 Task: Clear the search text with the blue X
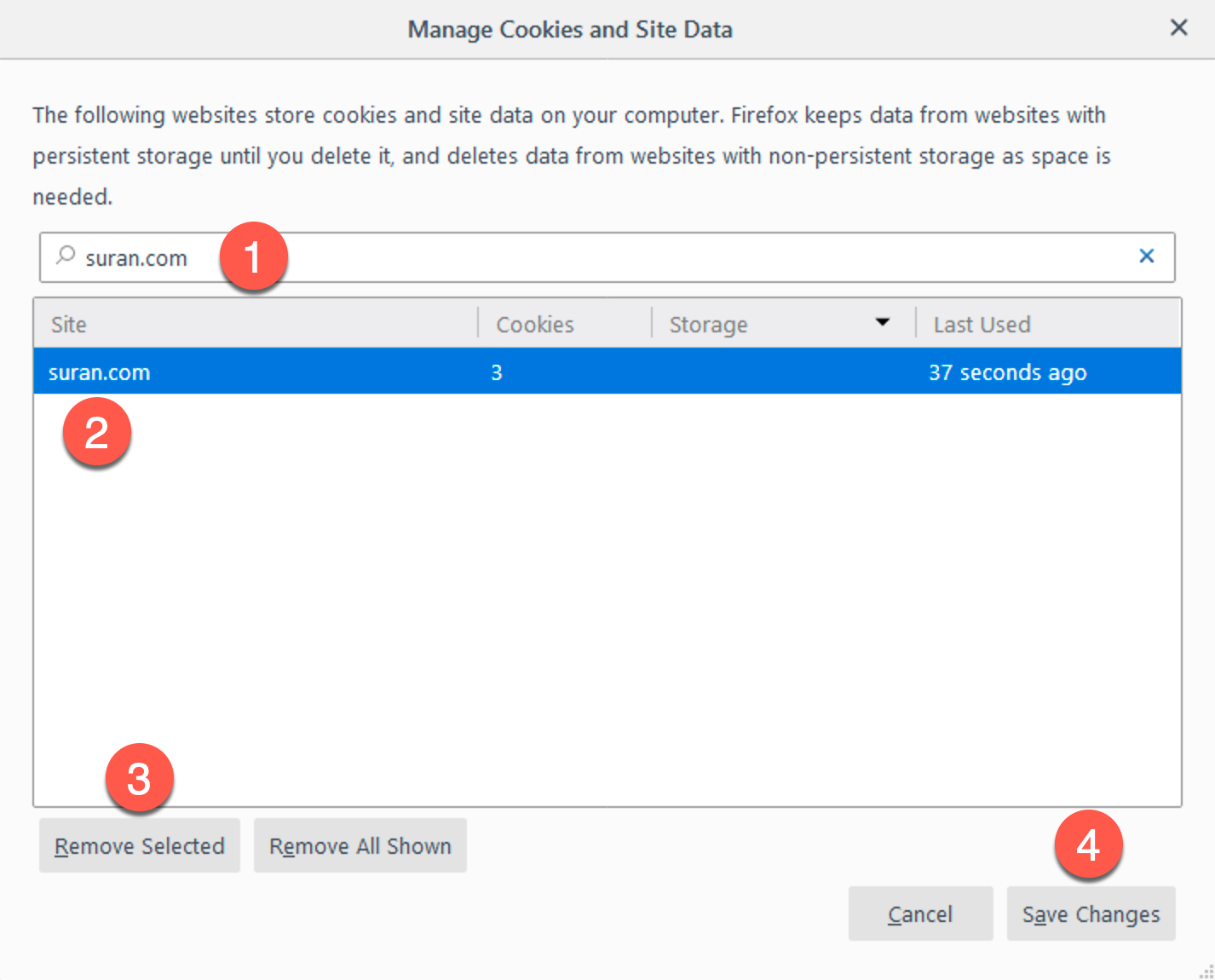(x=1146, y=256)
